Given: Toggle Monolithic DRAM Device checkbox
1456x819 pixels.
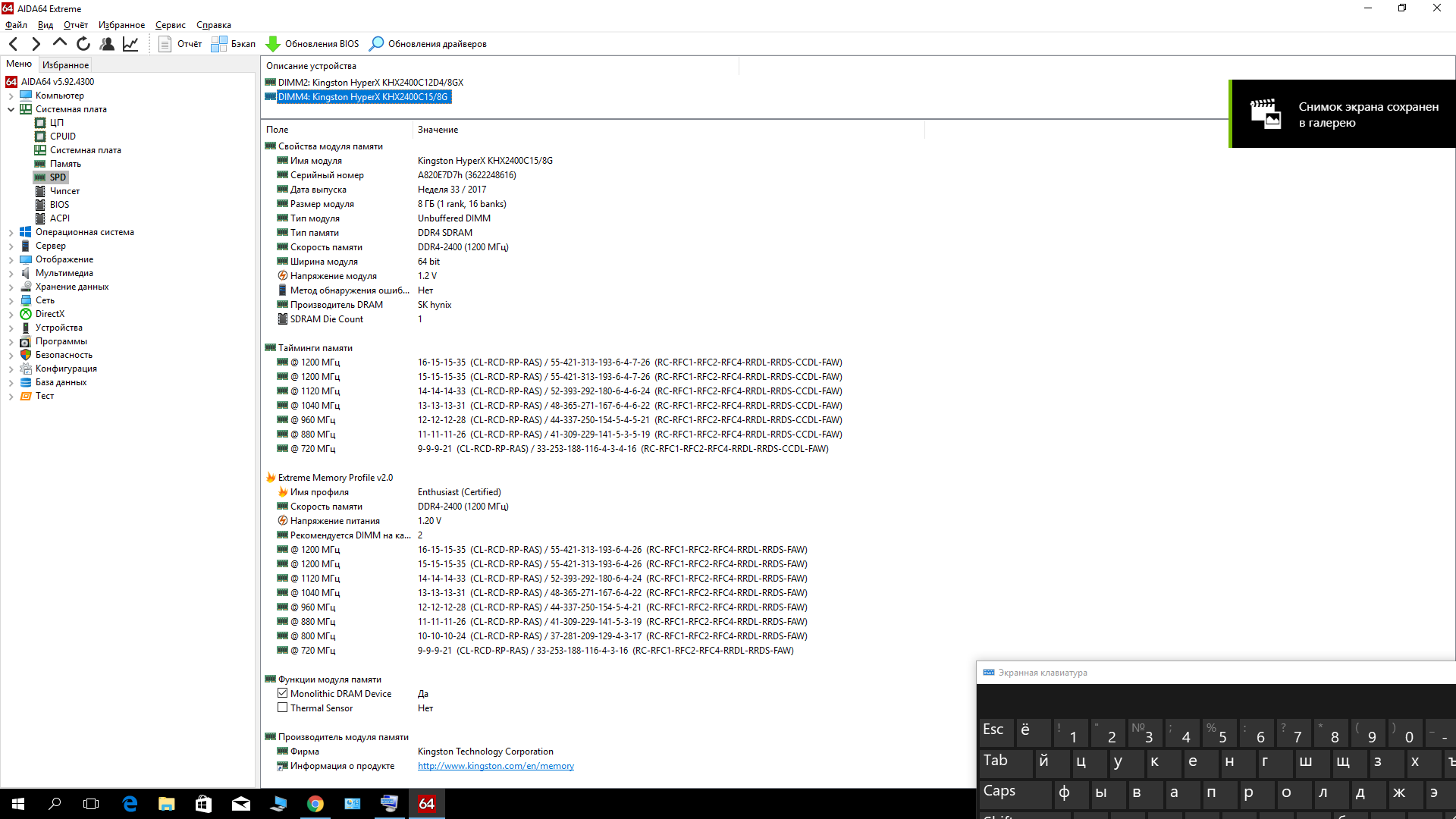Looking at the screenshot, I should tap(282, 693).
